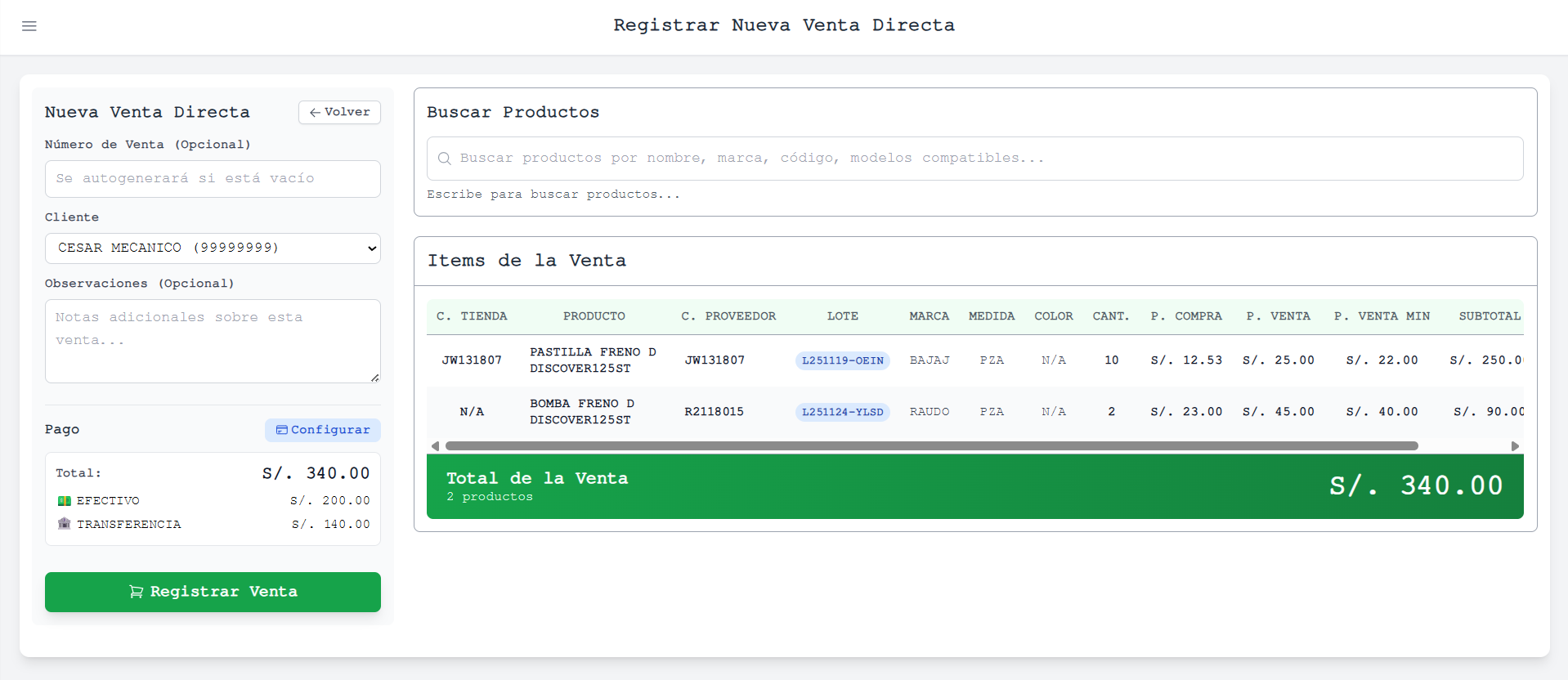Click TRANSFERENCIA amount S/. 140.00
This screenshot has width=1568, height=680.
click(331, 525)
